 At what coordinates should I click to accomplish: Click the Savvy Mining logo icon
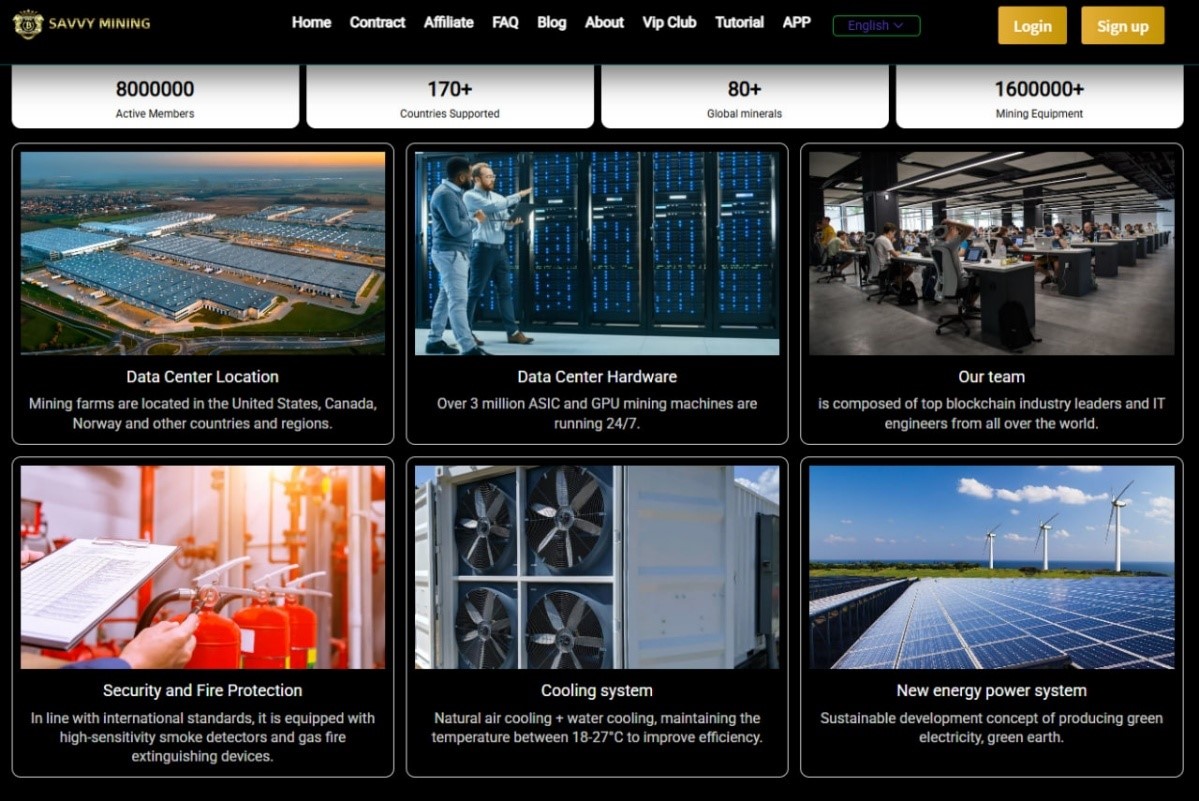(x=28, y=24)
